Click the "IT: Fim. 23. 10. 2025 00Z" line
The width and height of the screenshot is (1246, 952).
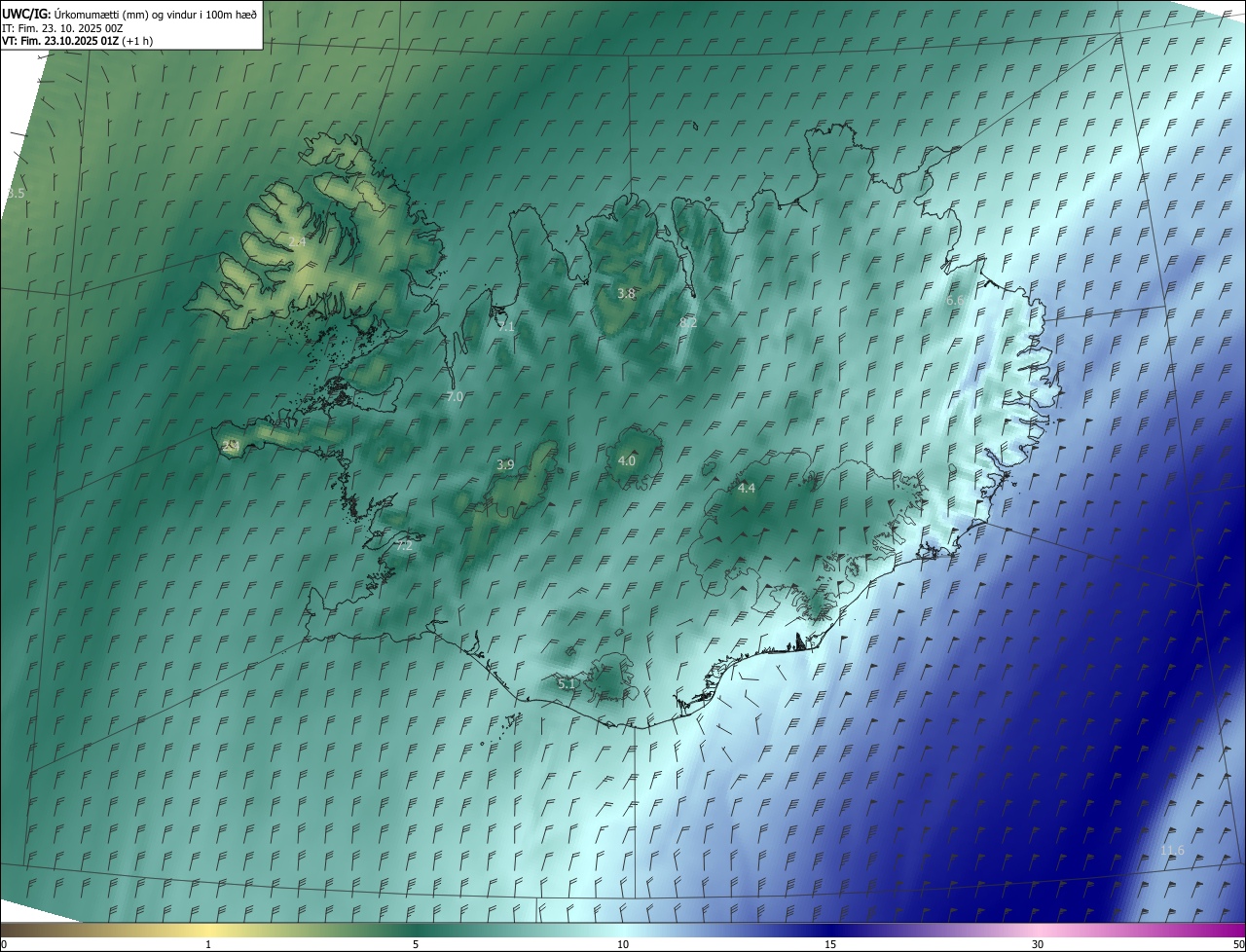tap(61, 28)
